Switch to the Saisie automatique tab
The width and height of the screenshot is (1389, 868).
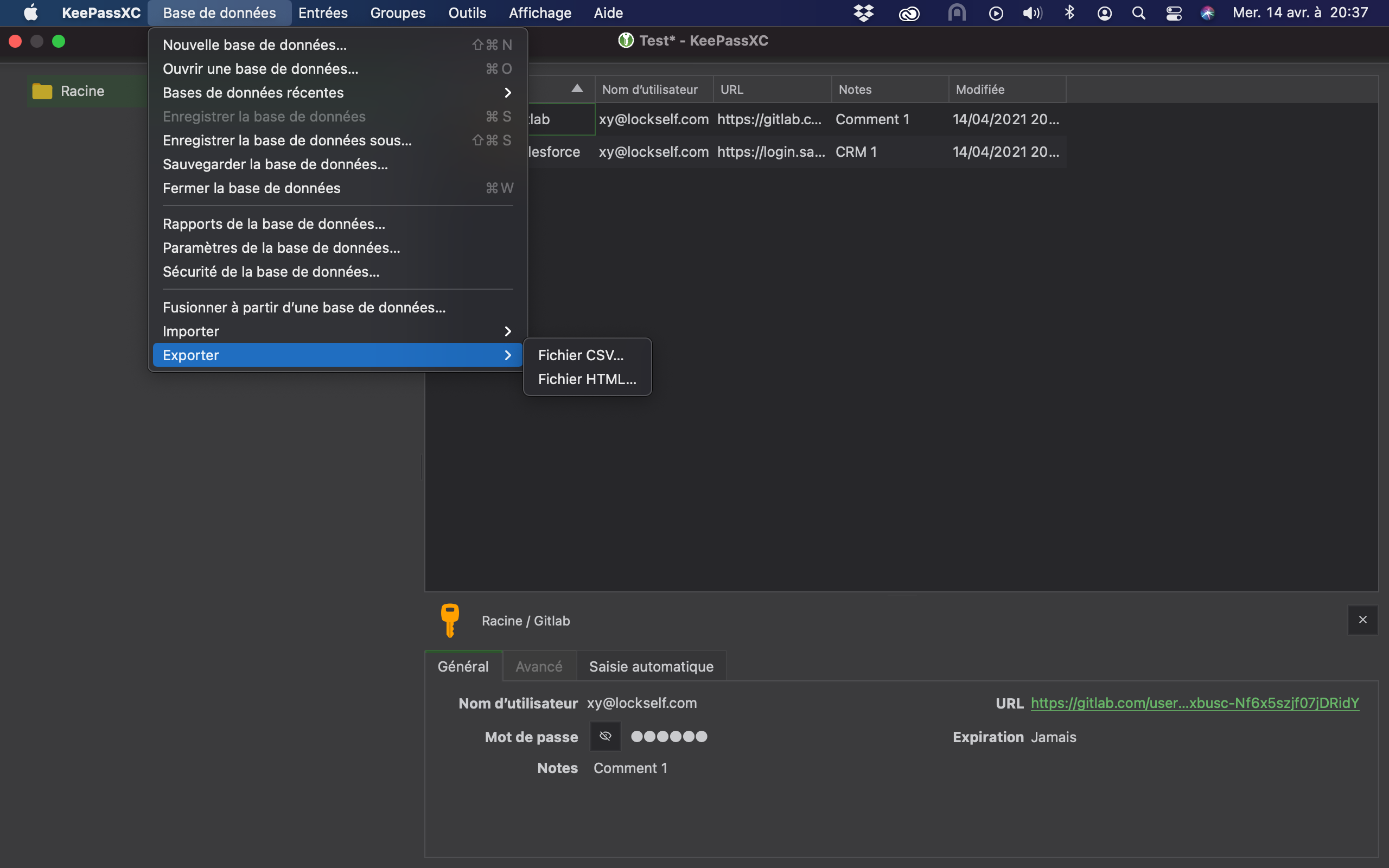tap(652, 667)
